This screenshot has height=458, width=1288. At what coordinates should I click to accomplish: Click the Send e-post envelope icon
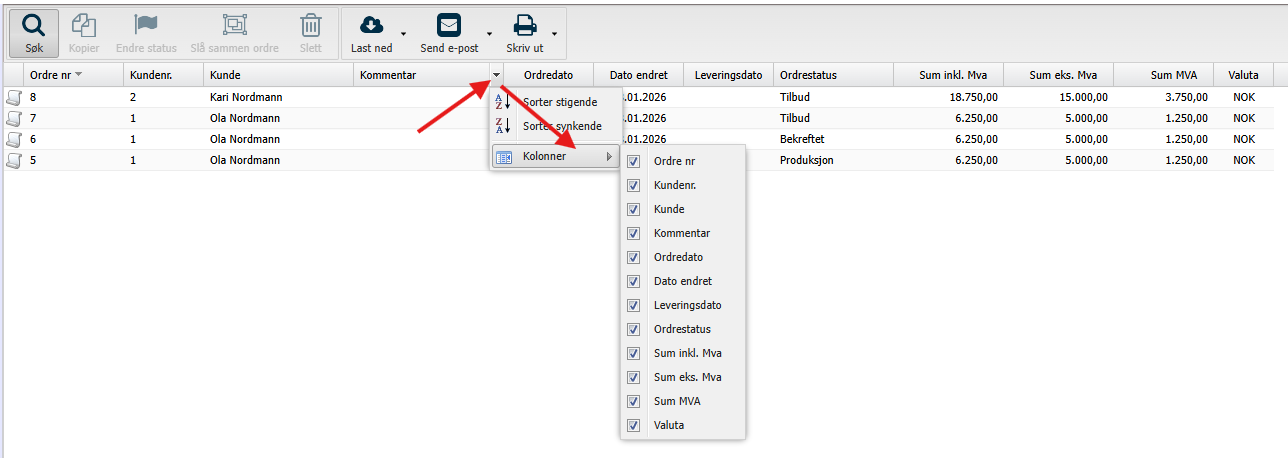(x=448, y=26)
